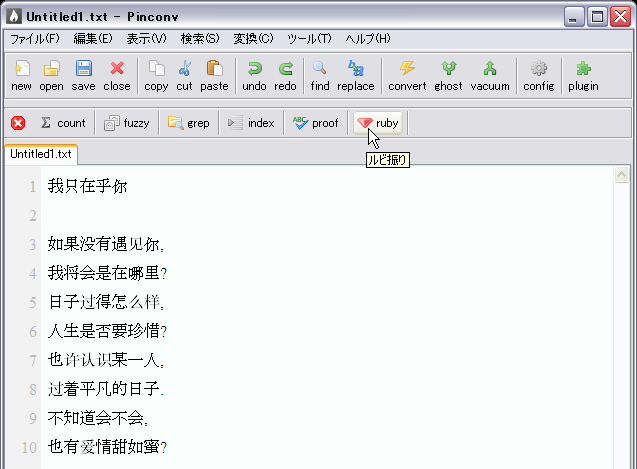Click the scrollbar up arrow
637x469 pixels.
pyautogui.click(x=621, y=175)
